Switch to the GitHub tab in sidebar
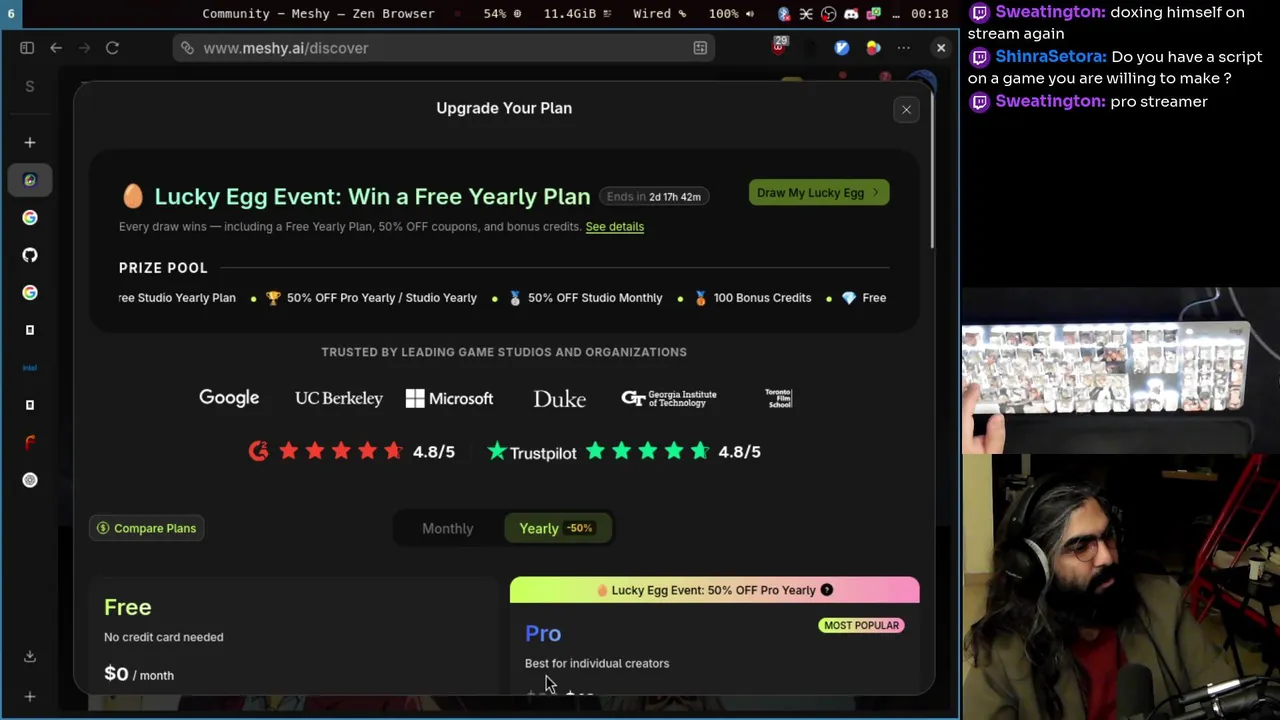1280x720 pixels. 30,255
